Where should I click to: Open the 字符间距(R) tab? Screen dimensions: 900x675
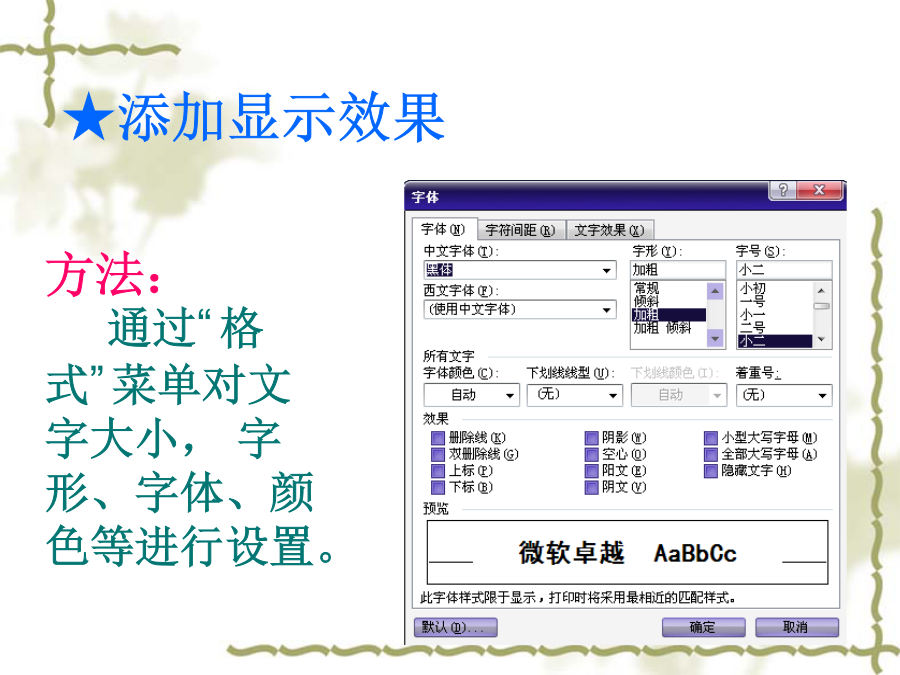click(521, 230)
